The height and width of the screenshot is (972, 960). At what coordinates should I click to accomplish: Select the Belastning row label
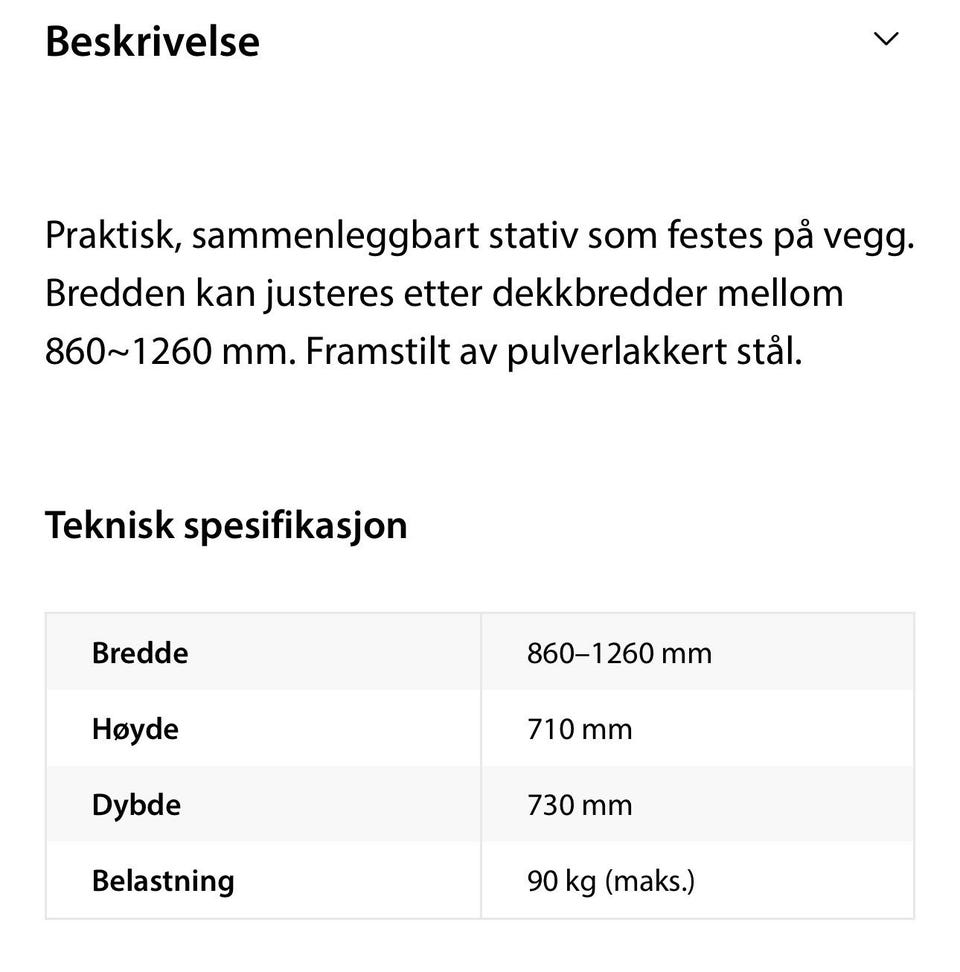(163, 881)
